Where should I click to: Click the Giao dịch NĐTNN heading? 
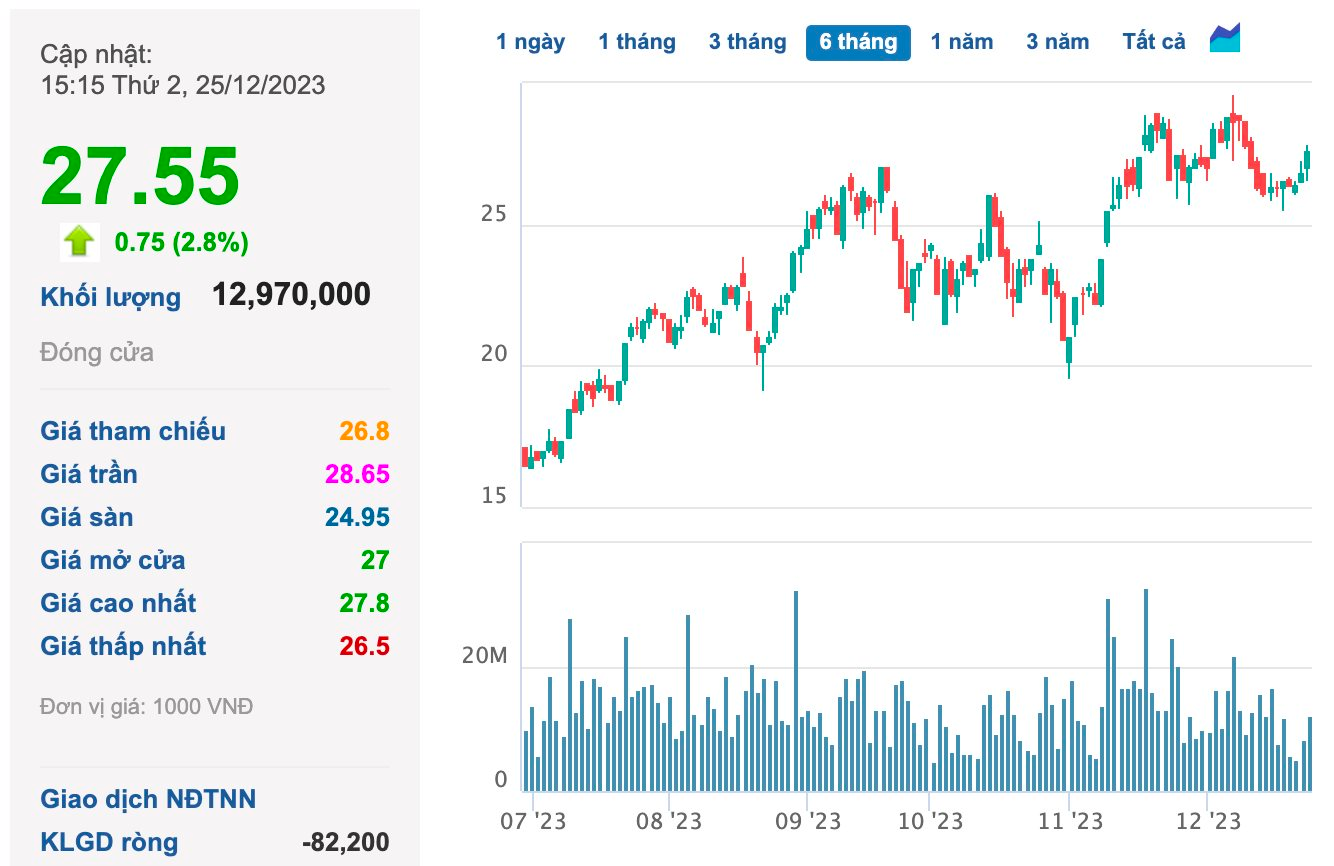(x=148, y=799)
